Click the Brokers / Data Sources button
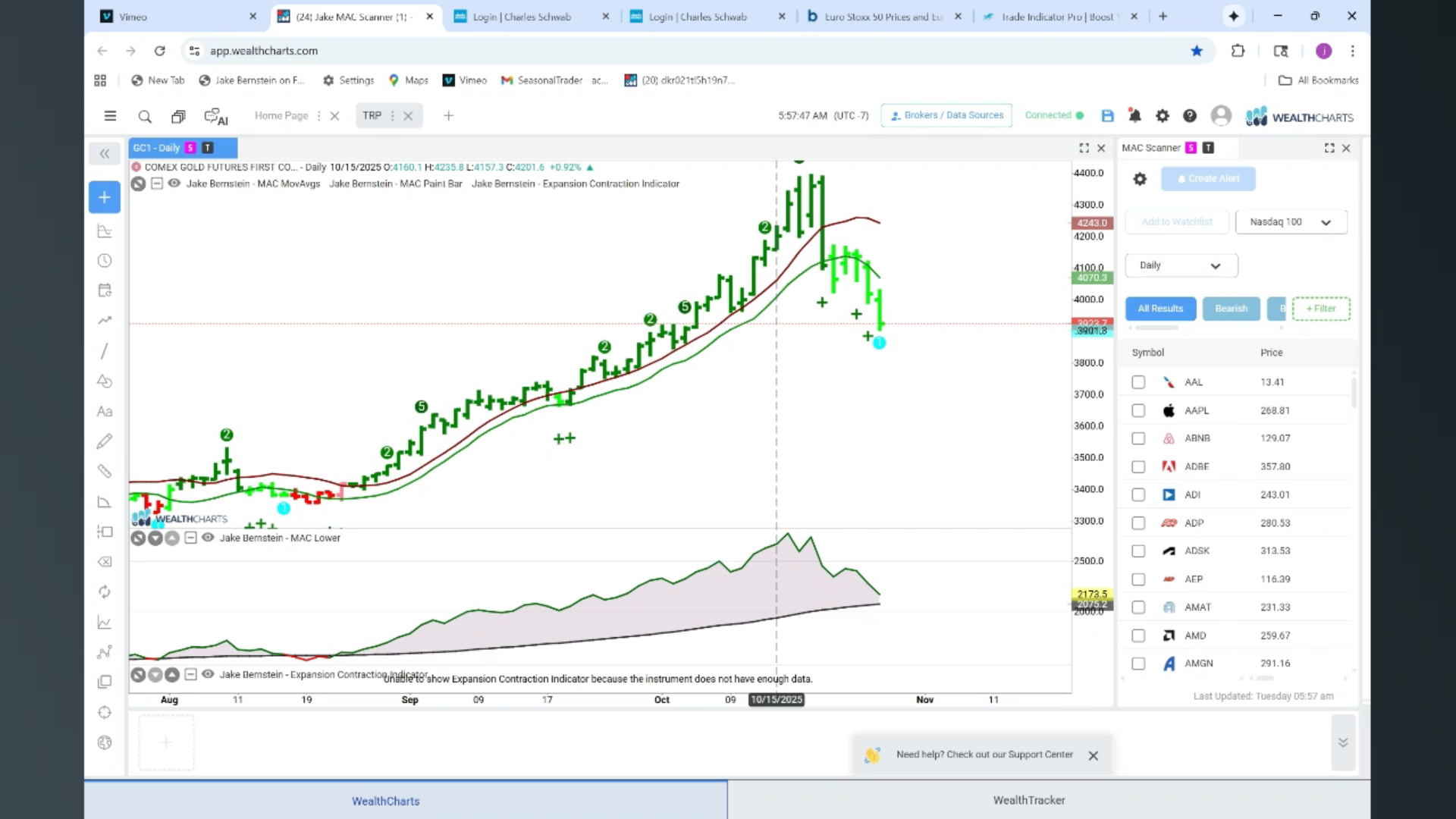The width and height of the screenshot is (1456, 819). (x=946, y=115)
